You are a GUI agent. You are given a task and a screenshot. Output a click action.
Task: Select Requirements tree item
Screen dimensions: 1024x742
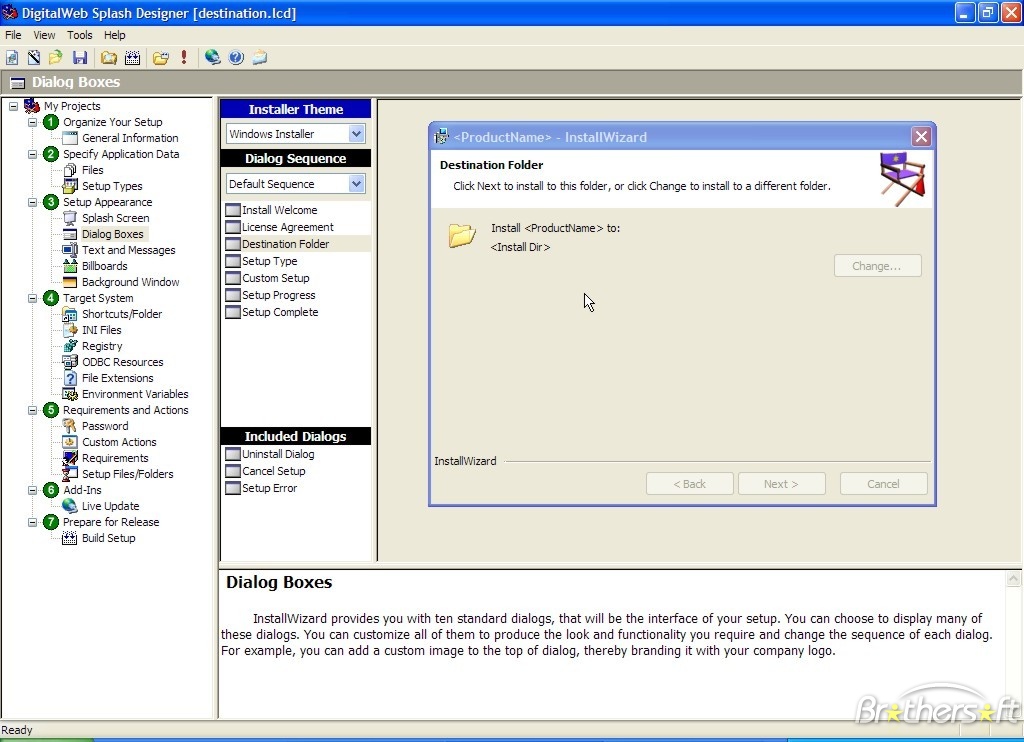click(x=115, y=459)
